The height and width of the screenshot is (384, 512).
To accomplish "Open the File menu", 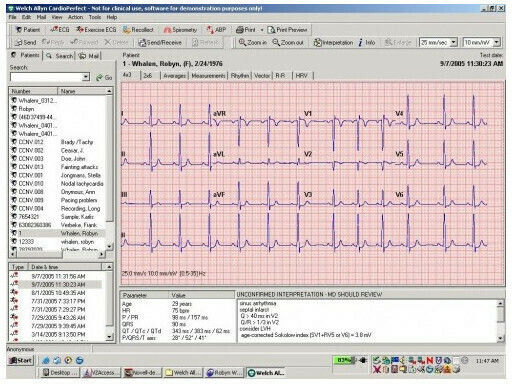I will (13, 17).
